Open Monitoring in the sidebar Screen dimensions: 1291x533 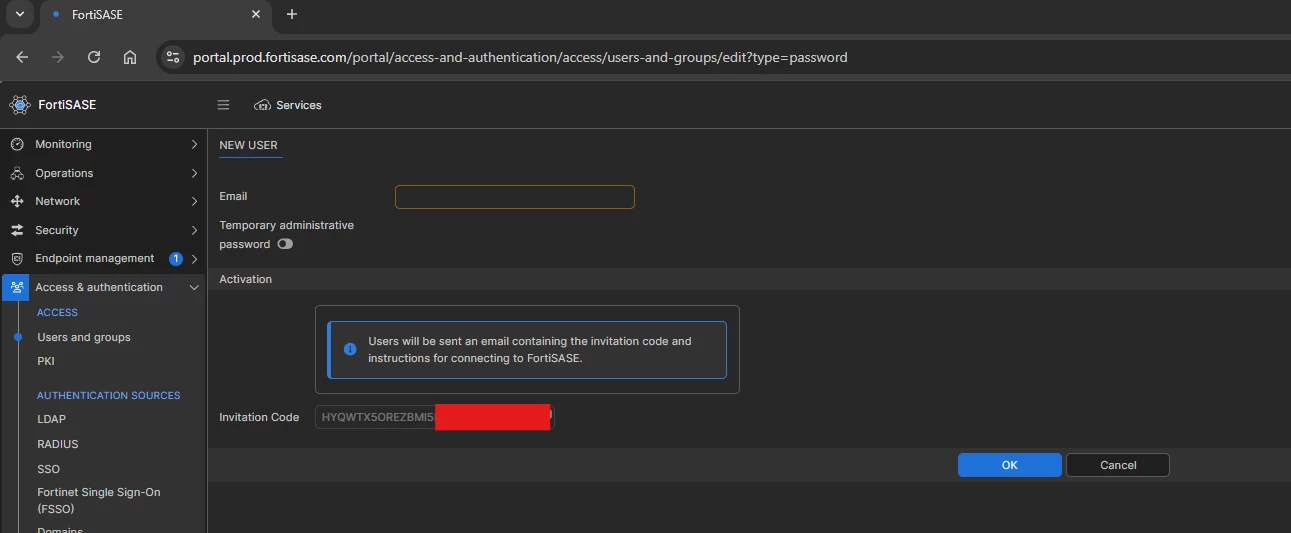point(103,144)
